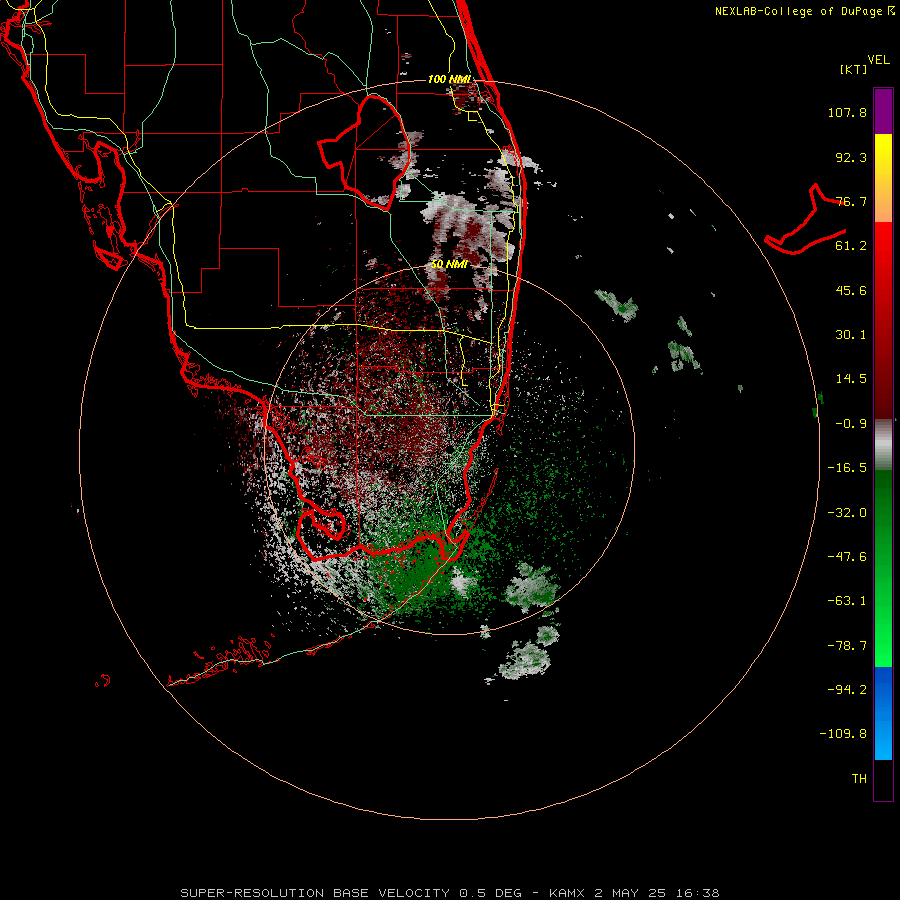Click the gray near-zero segment of the color bar

pos(883,445)
